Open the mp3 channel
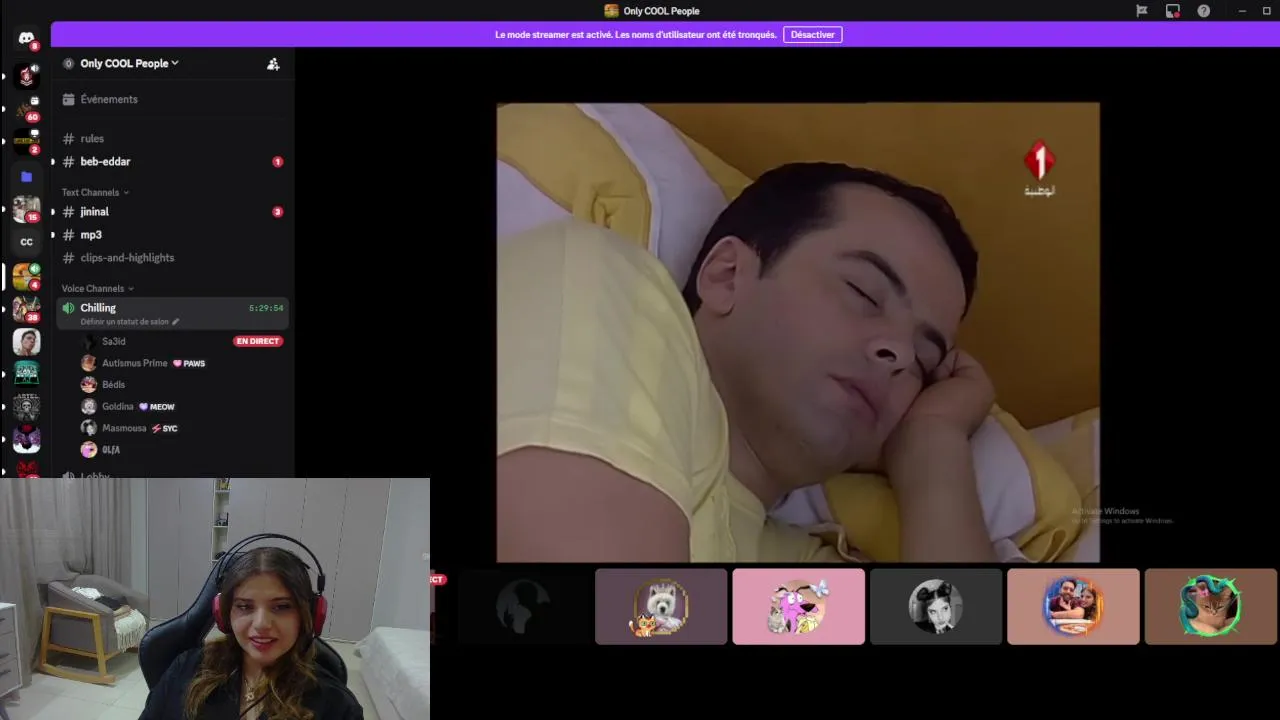The height and width of the screenshot is (720, 1280). tap(172, 235)
